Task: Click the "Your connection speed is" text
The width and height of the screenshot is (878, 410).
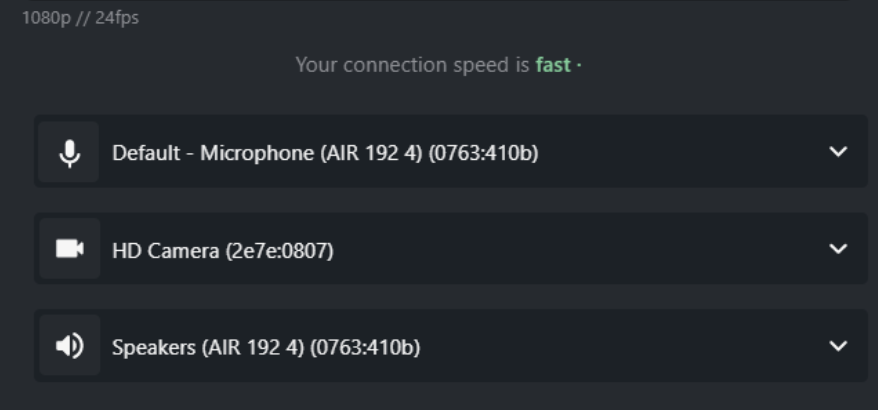Action: pyautogui.click(x=412, y=65)
